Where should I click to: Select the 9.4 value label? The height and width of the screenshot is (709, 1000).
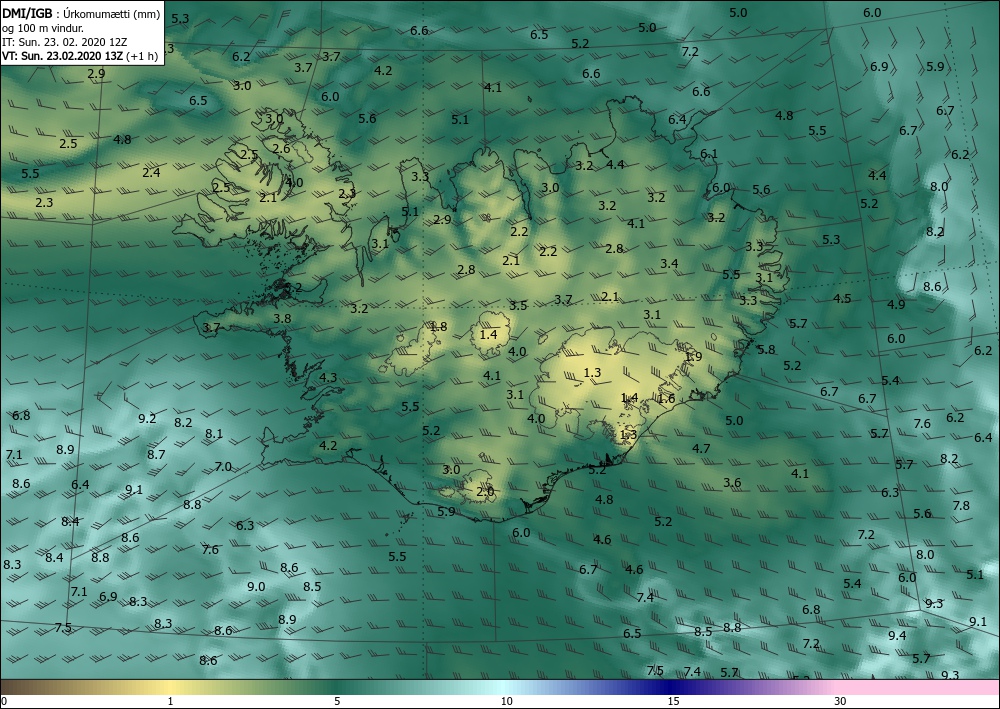coord(897,636)
